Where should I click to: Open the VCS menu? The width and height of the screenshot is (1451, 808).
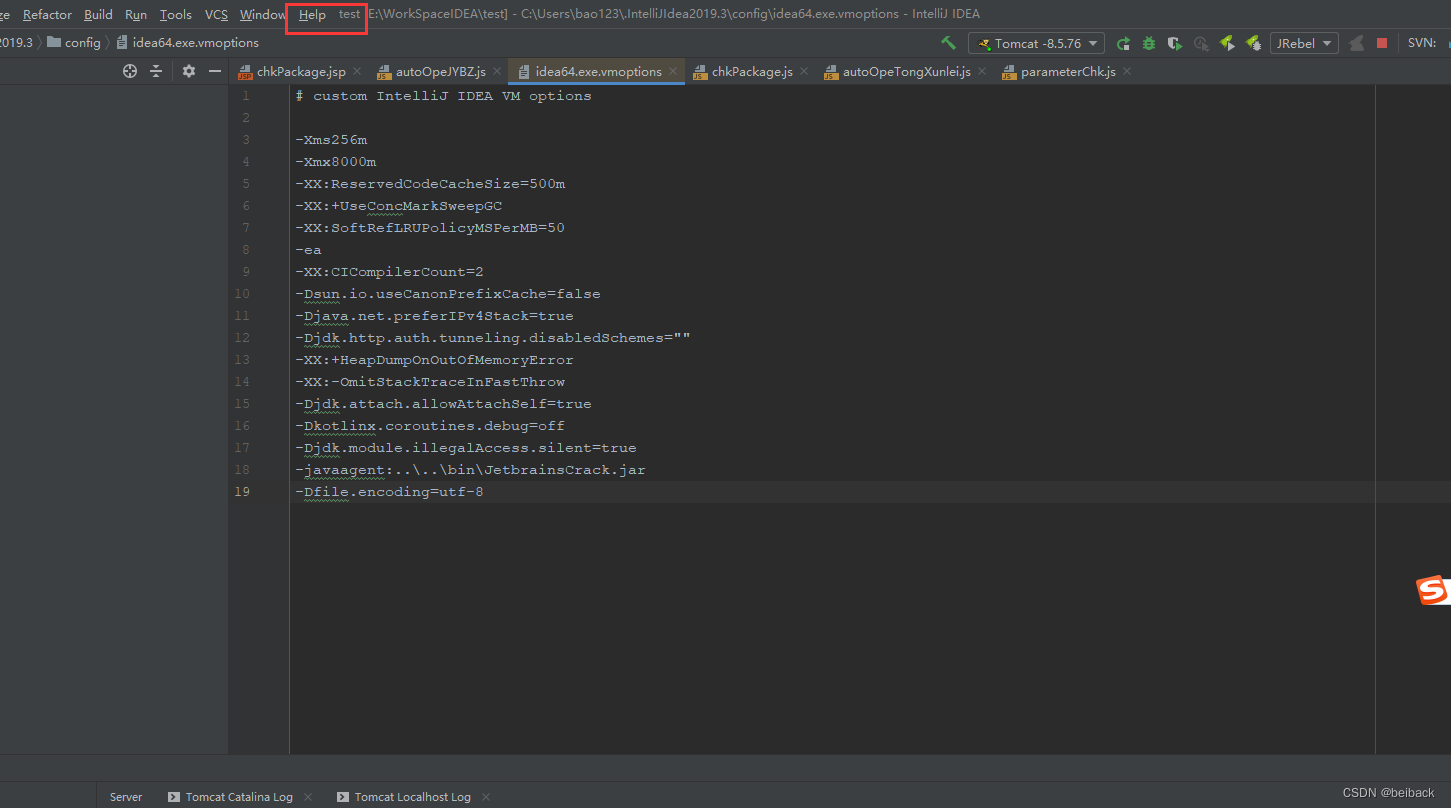(x=216, y=15)
